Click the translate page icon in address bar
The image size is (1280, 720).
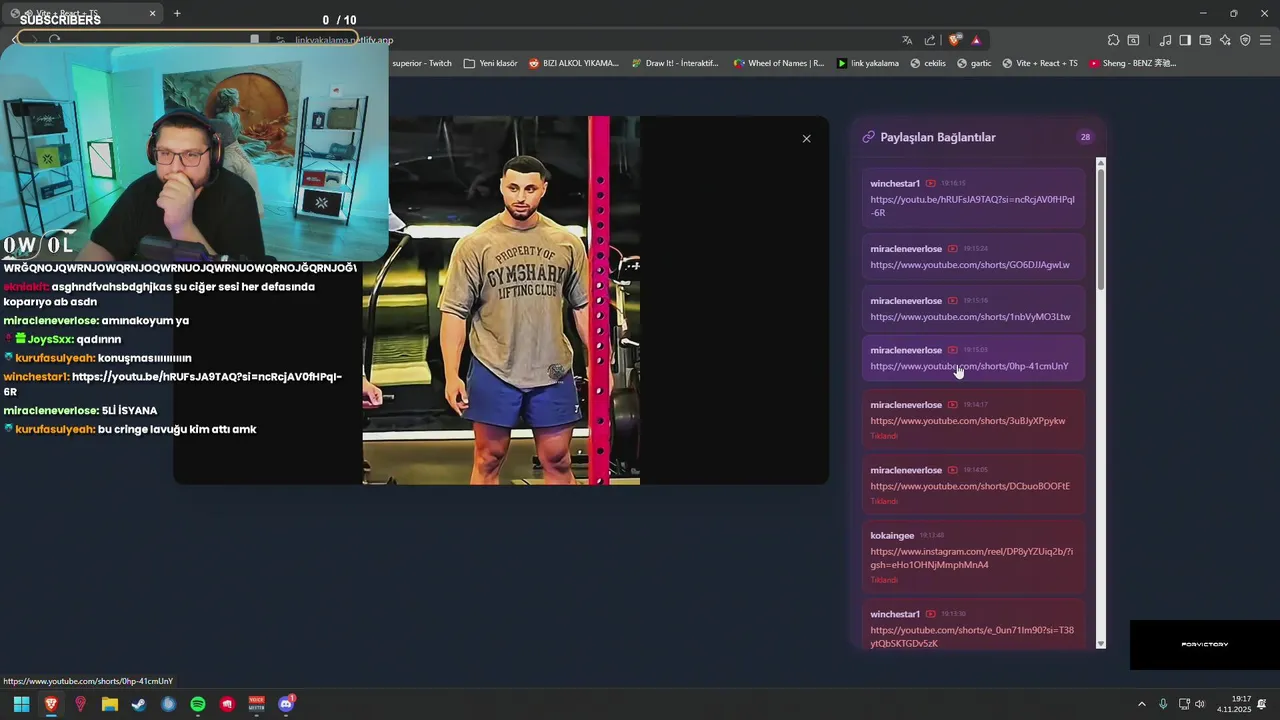tap(907, 40)
